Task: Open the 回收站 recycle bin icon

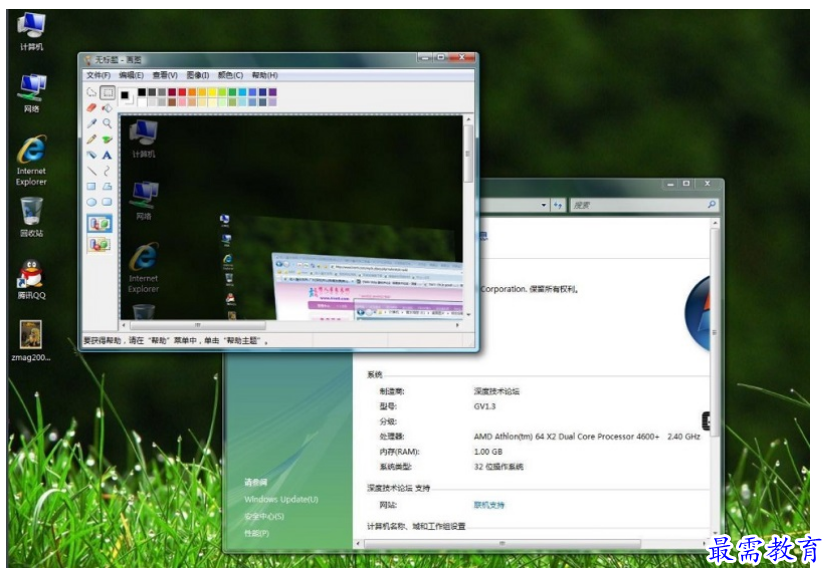Action: (x=31, y=217)
